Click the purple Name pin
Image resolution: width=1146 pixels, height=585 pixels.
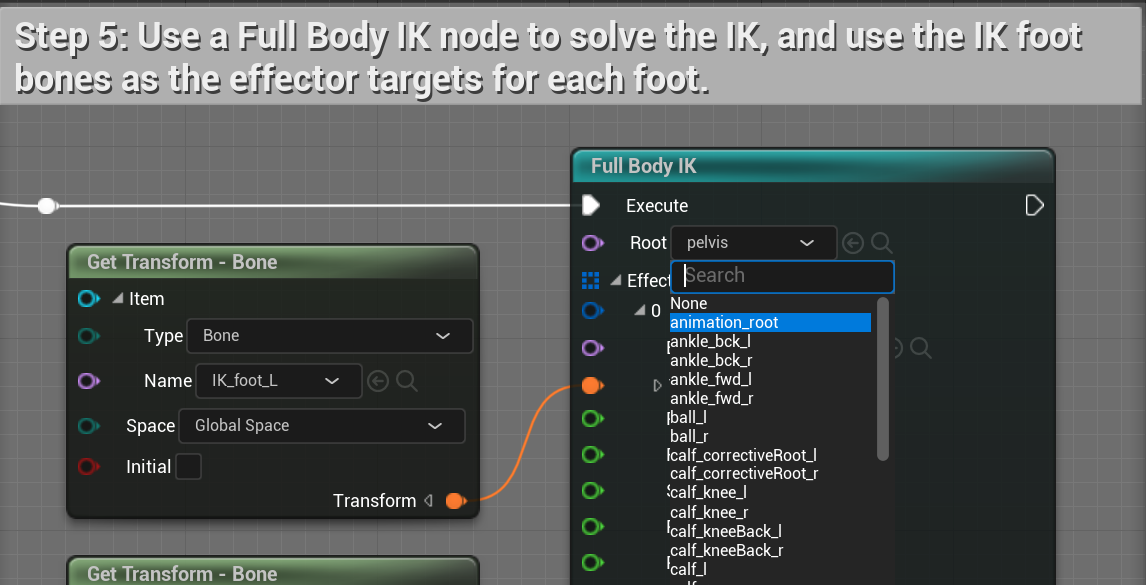pyautogui.click(x=88, y=381)
